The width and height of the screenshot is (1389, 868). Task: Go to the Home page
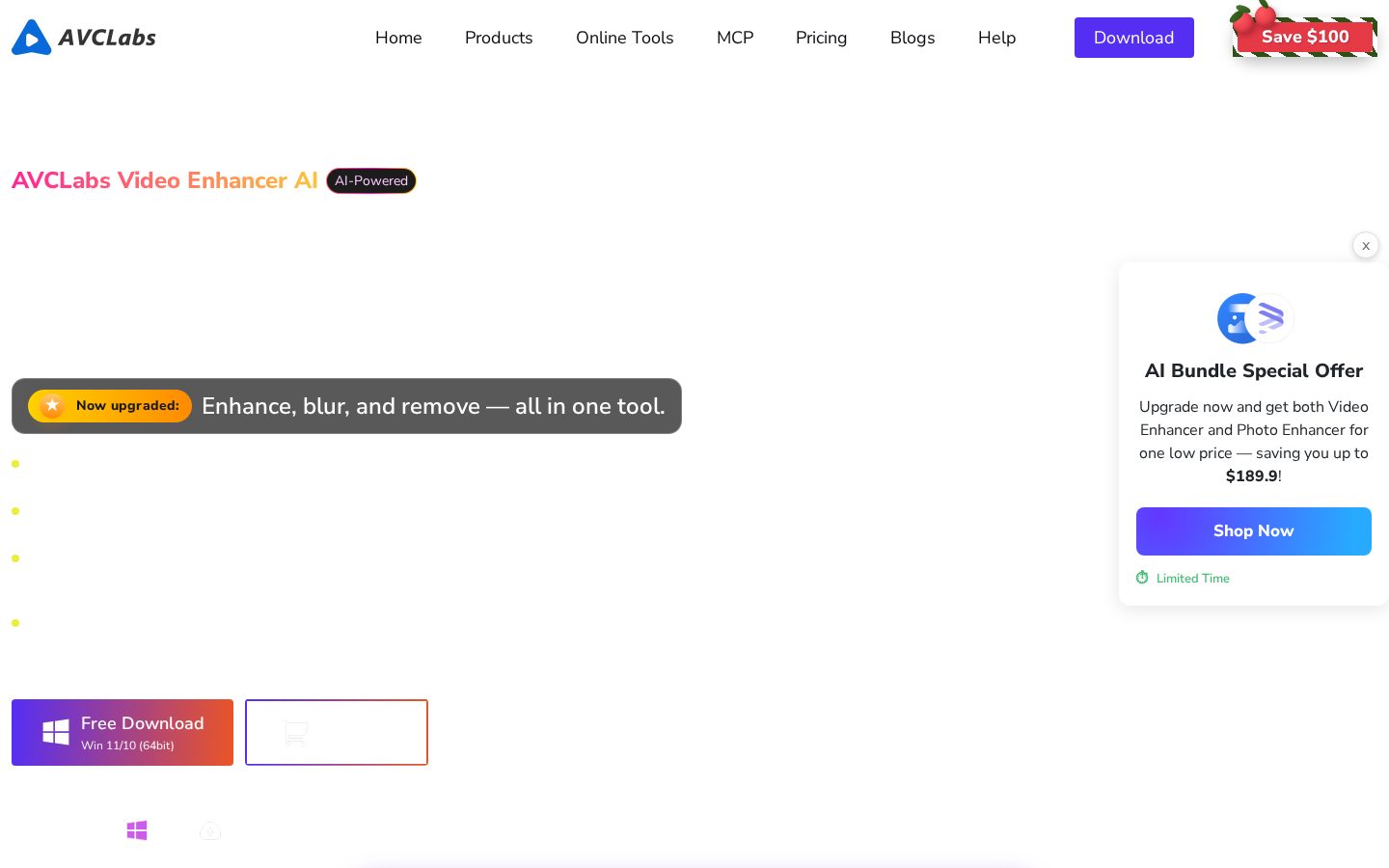pyautogui.click(x=398, y=38)
